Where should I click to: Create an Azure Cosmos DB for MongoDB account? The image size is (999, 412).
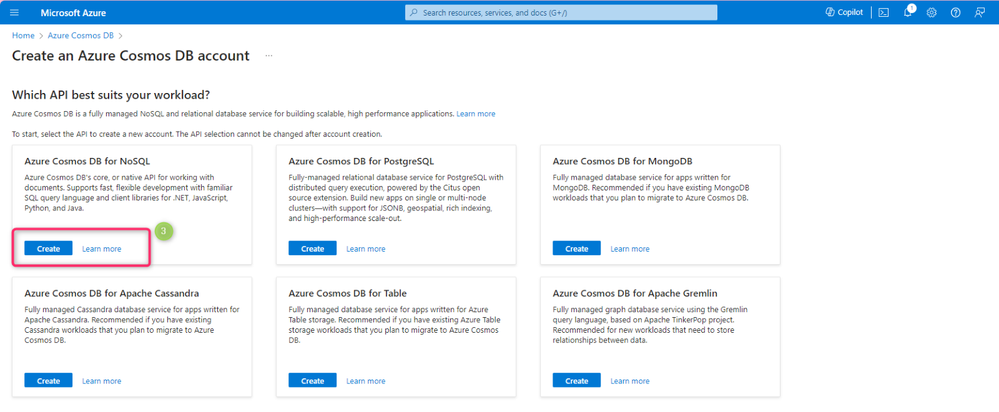(577, 248)
